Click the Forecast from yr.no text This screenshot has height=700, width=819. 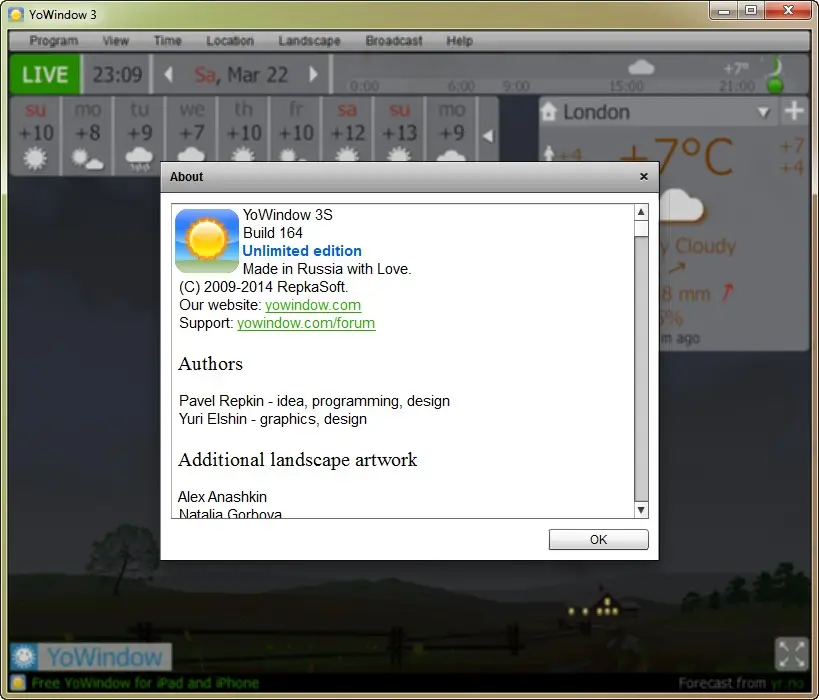[x=741, y=683]
